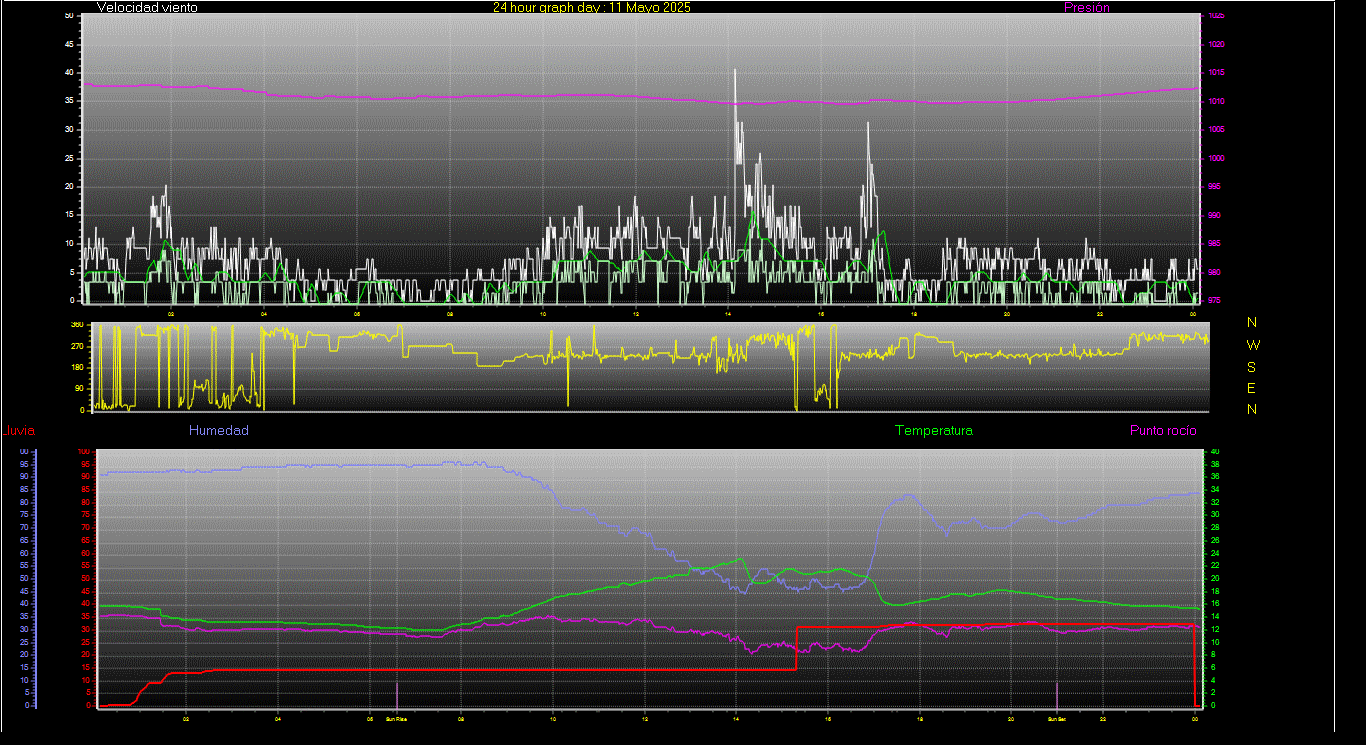Click the '1025' pressure axis value
This screenshot has width=1366, height=745.
point(1216,16)
